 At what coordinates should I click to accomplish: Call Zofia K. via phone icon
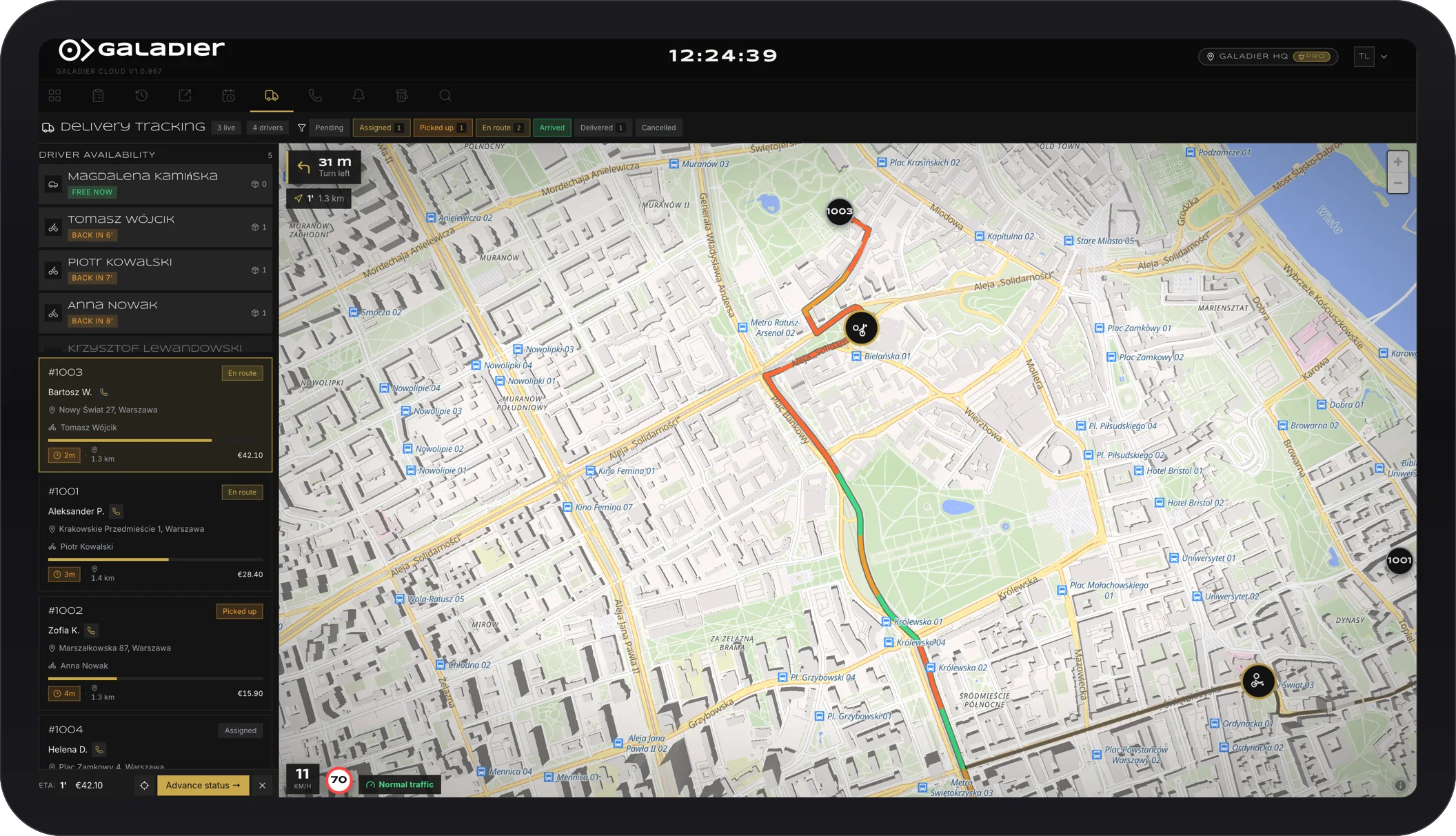click(x=91, y=630)
